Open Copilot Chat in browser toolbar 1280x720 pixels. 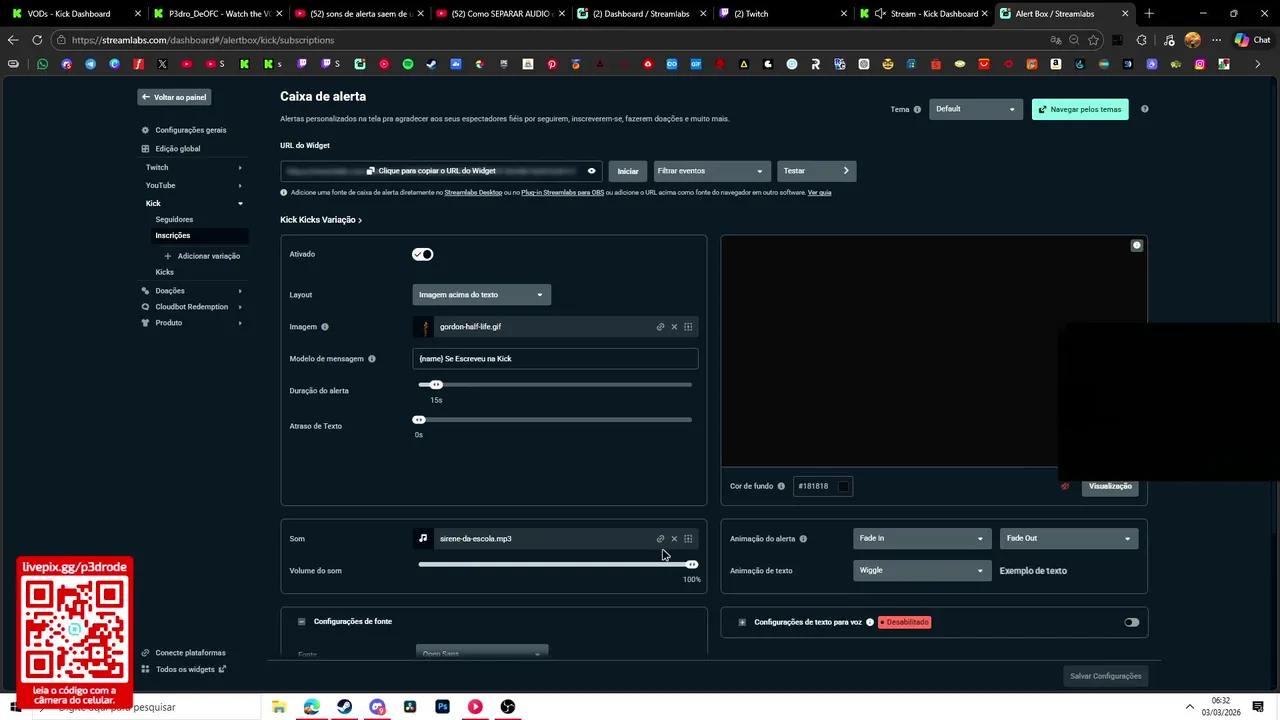pyautogui.click(x=1250, y=40)
